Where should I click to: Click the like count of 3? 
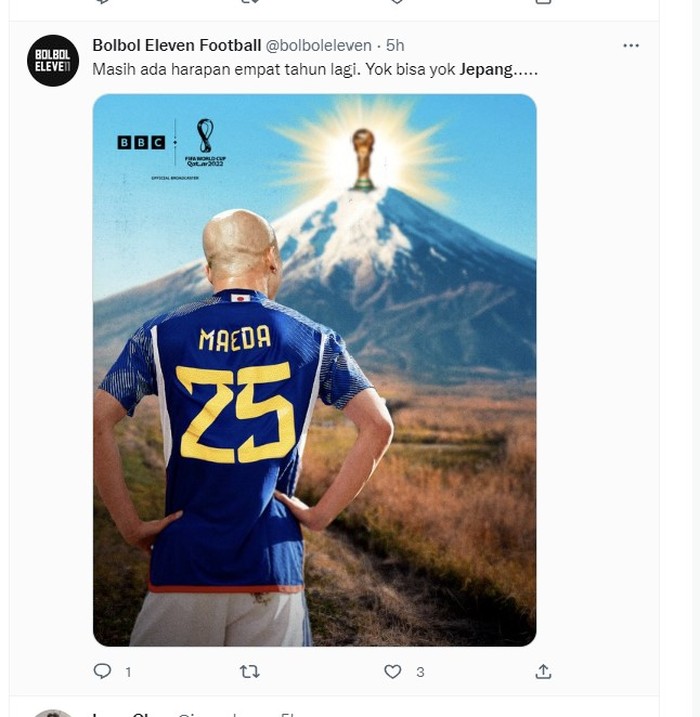click(420, 672)
